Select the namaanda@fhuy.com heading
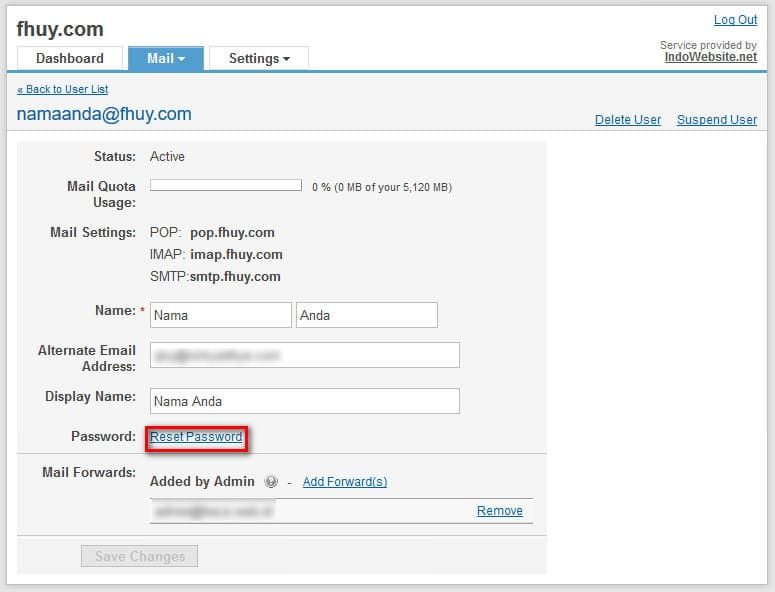The height and width of the screenshot is (592, 775). (x=104, y=114)
